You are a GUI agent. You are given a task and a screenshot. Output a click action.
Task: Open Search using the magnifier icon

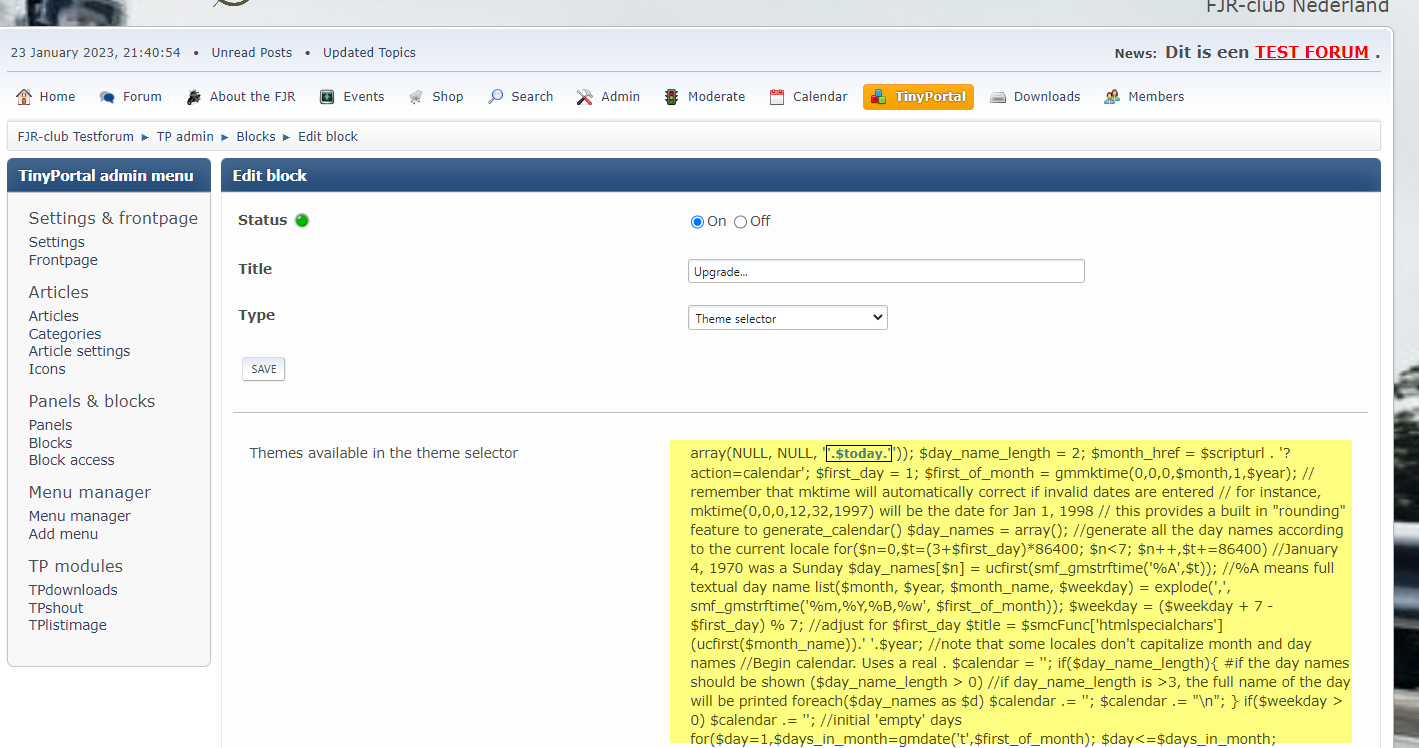point(493,96)
